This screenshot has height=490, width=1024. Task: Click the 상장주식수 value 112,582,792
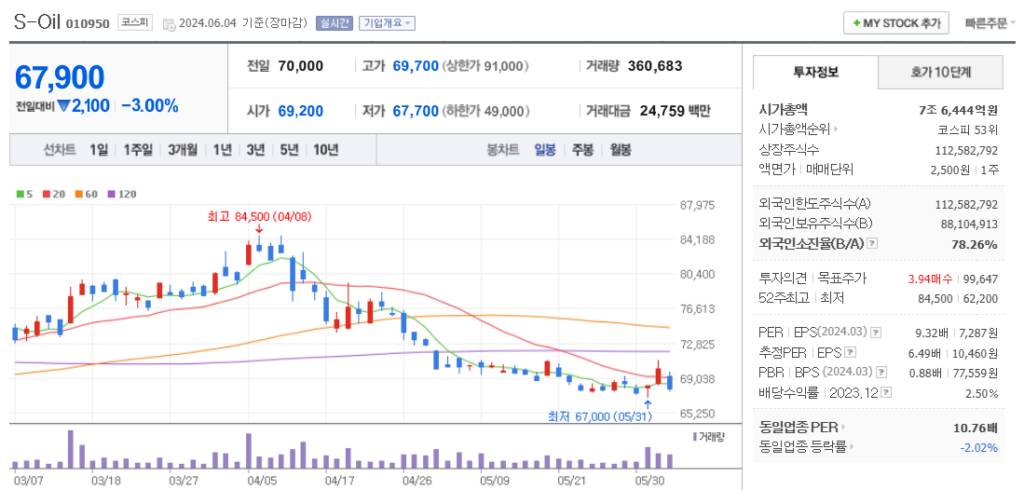[x=967, y=150]
